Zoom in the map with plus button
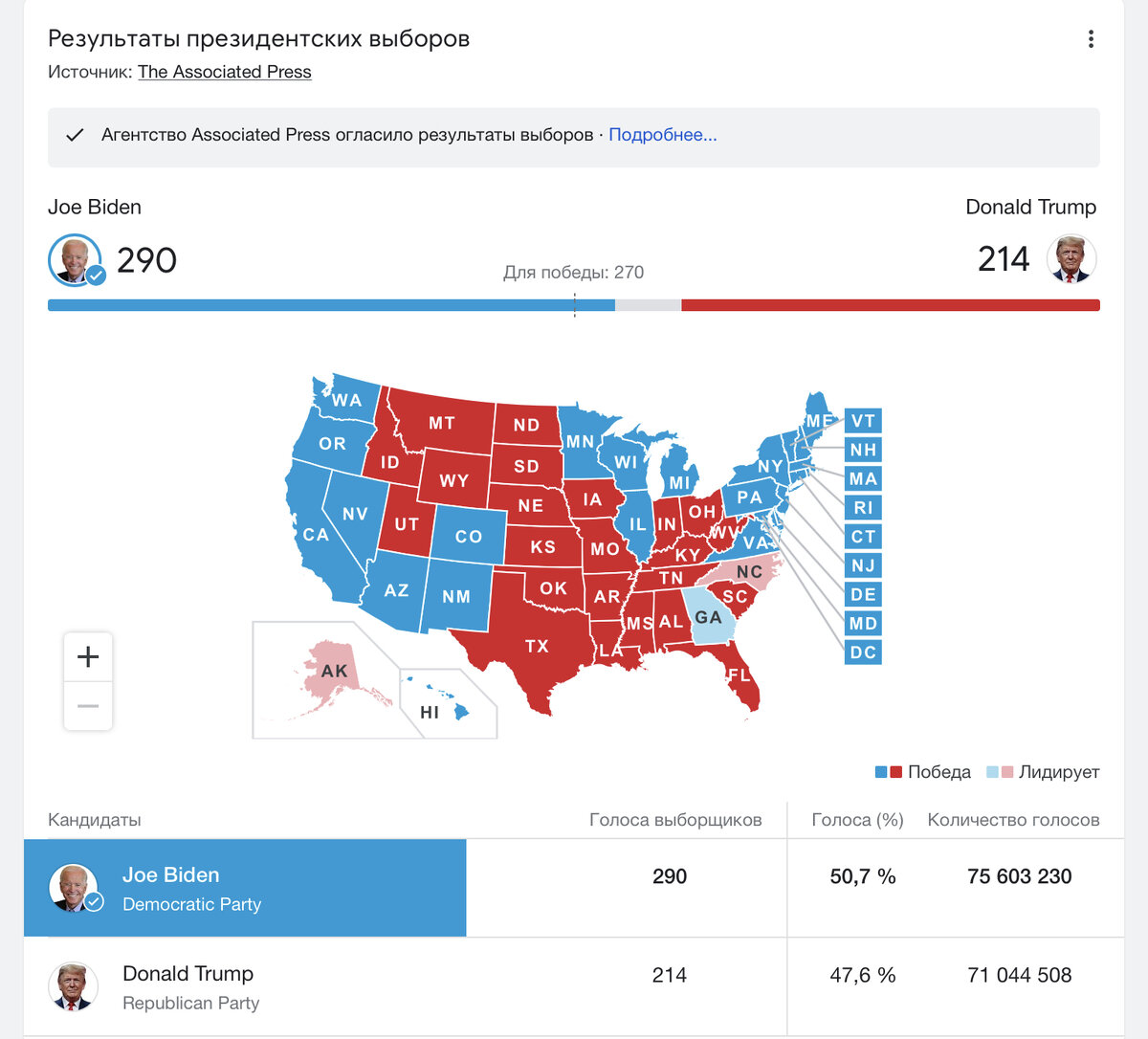This screenshot has height=1039, width=1148. pyautogui.click(x=88, y=656)
